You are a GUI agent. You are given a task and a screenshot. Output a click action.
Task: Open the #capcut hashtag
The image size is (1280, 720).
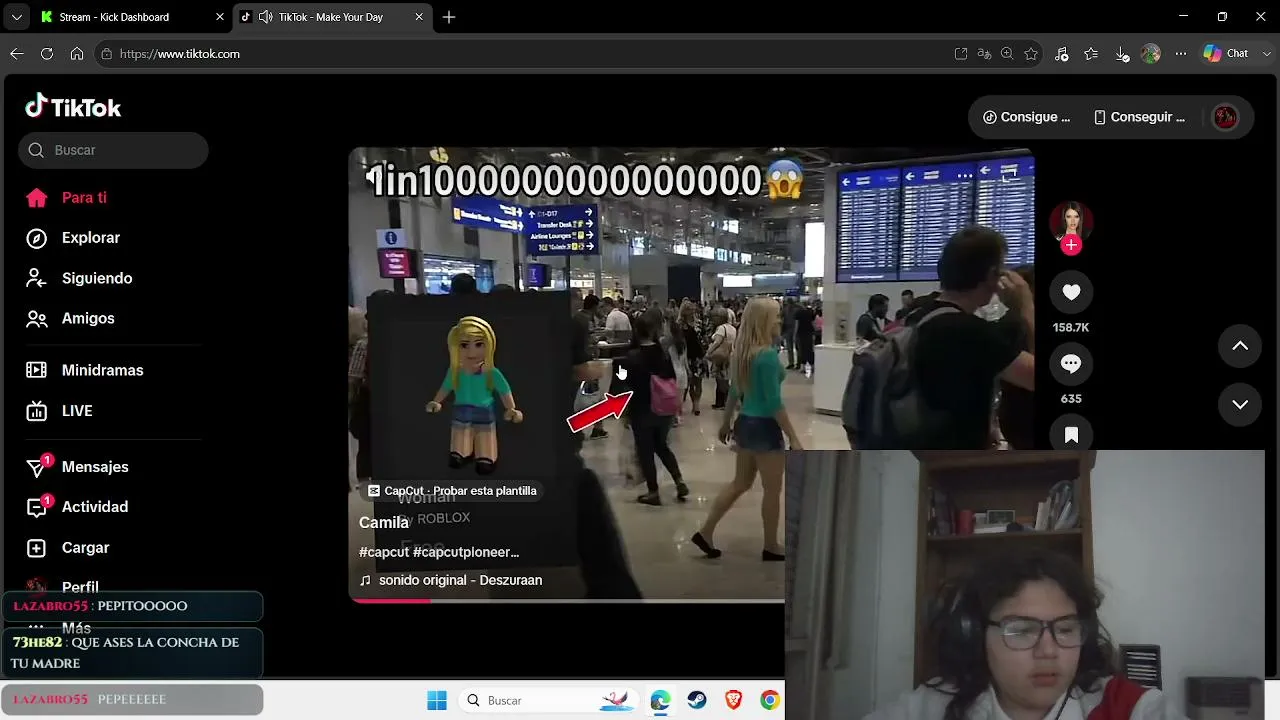384,552
